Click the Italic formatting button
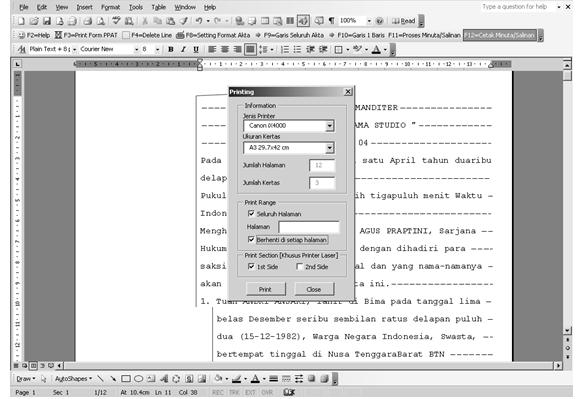This screenshot has width=579, height=399. 183,49
